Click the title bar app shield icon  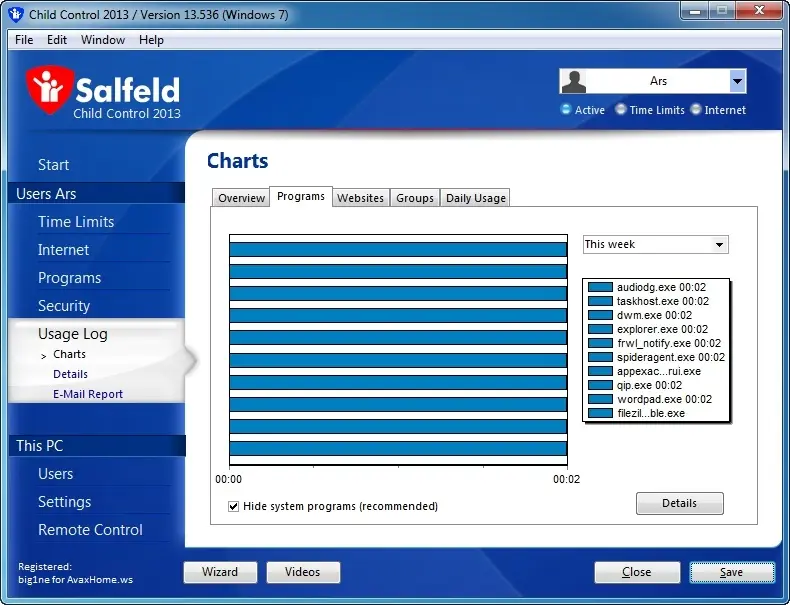point(16,14)
